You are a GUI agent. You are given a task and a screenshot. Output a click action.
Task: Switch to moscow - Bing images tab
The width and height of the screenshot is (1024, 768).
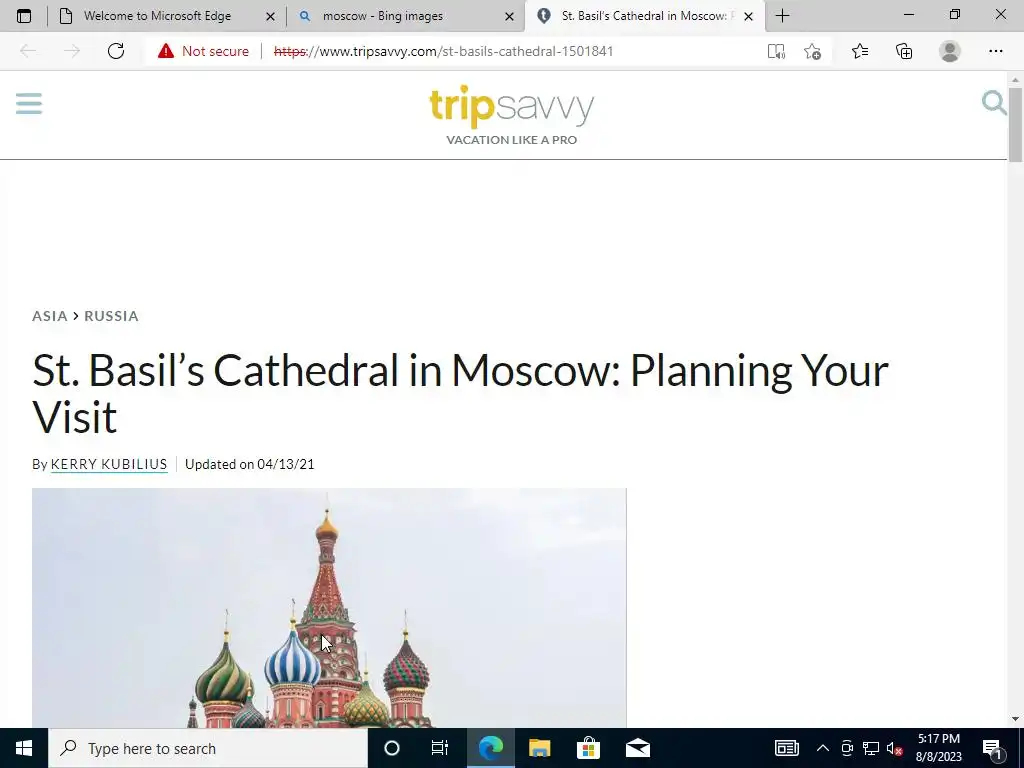[x=405, y=16]
